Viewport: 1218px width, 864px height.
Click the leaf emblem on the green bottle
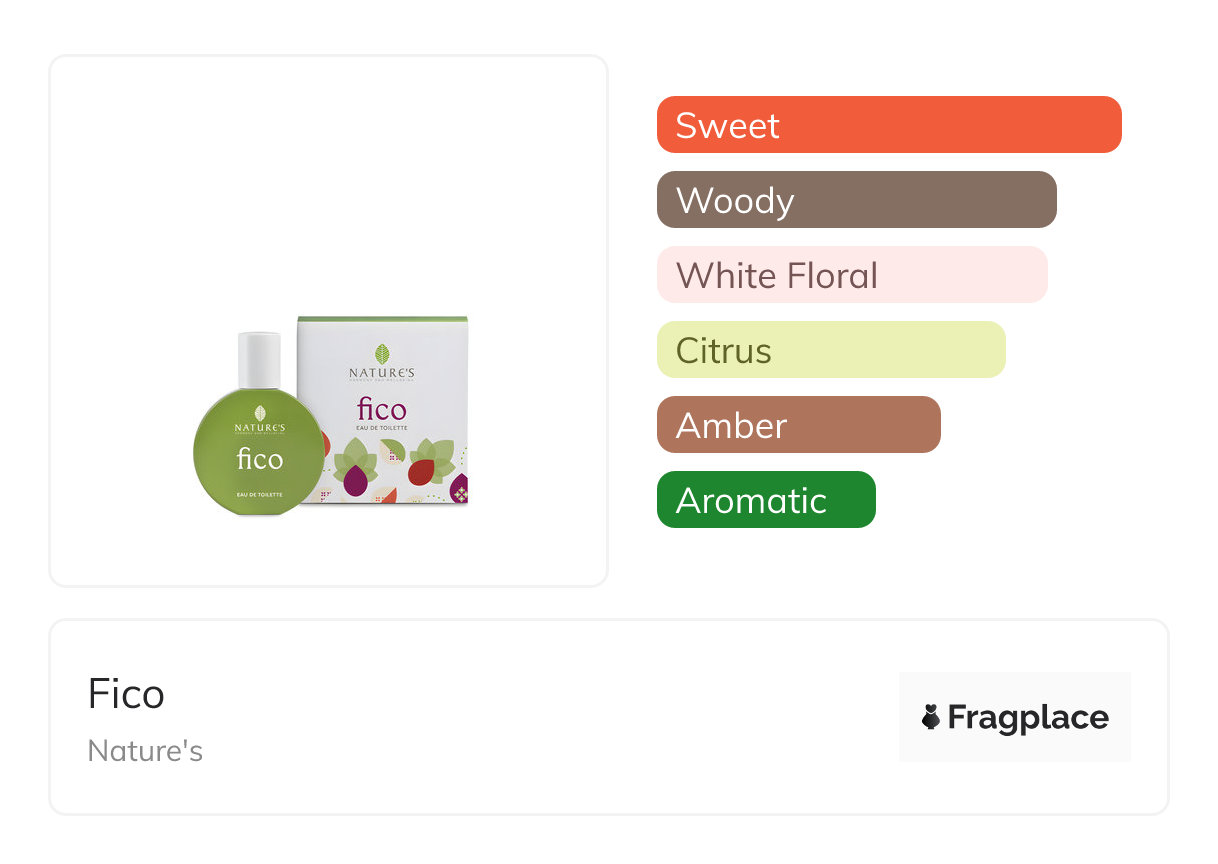260,413
